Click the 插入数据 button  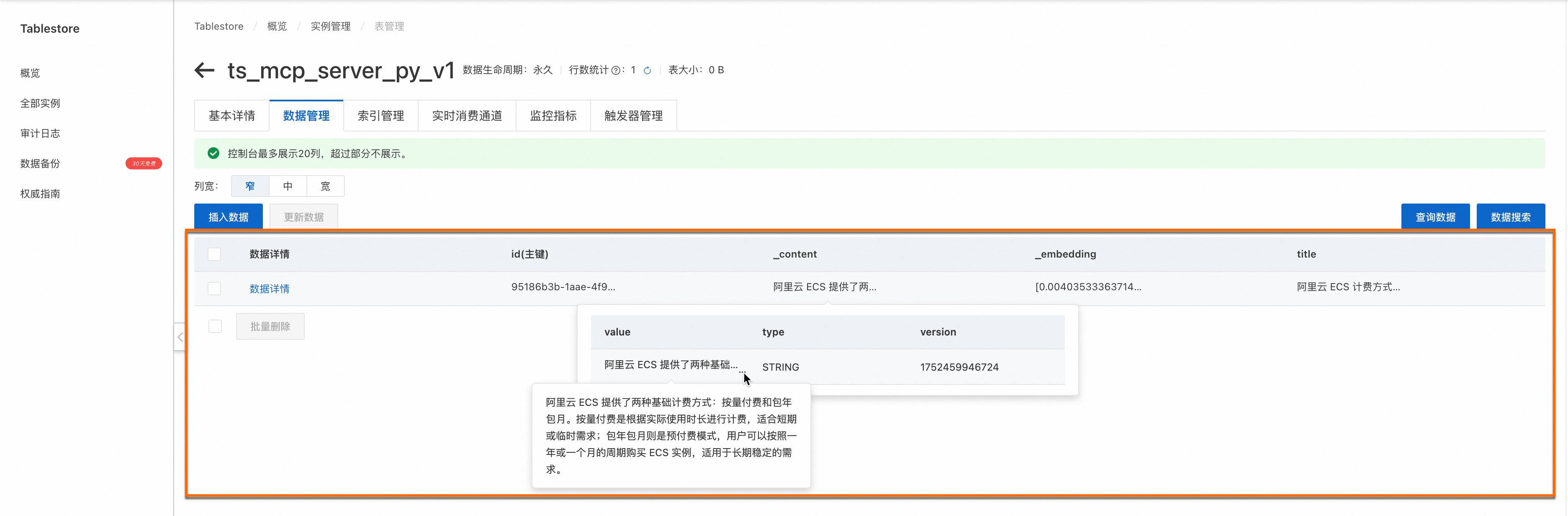tap(228, 217)
